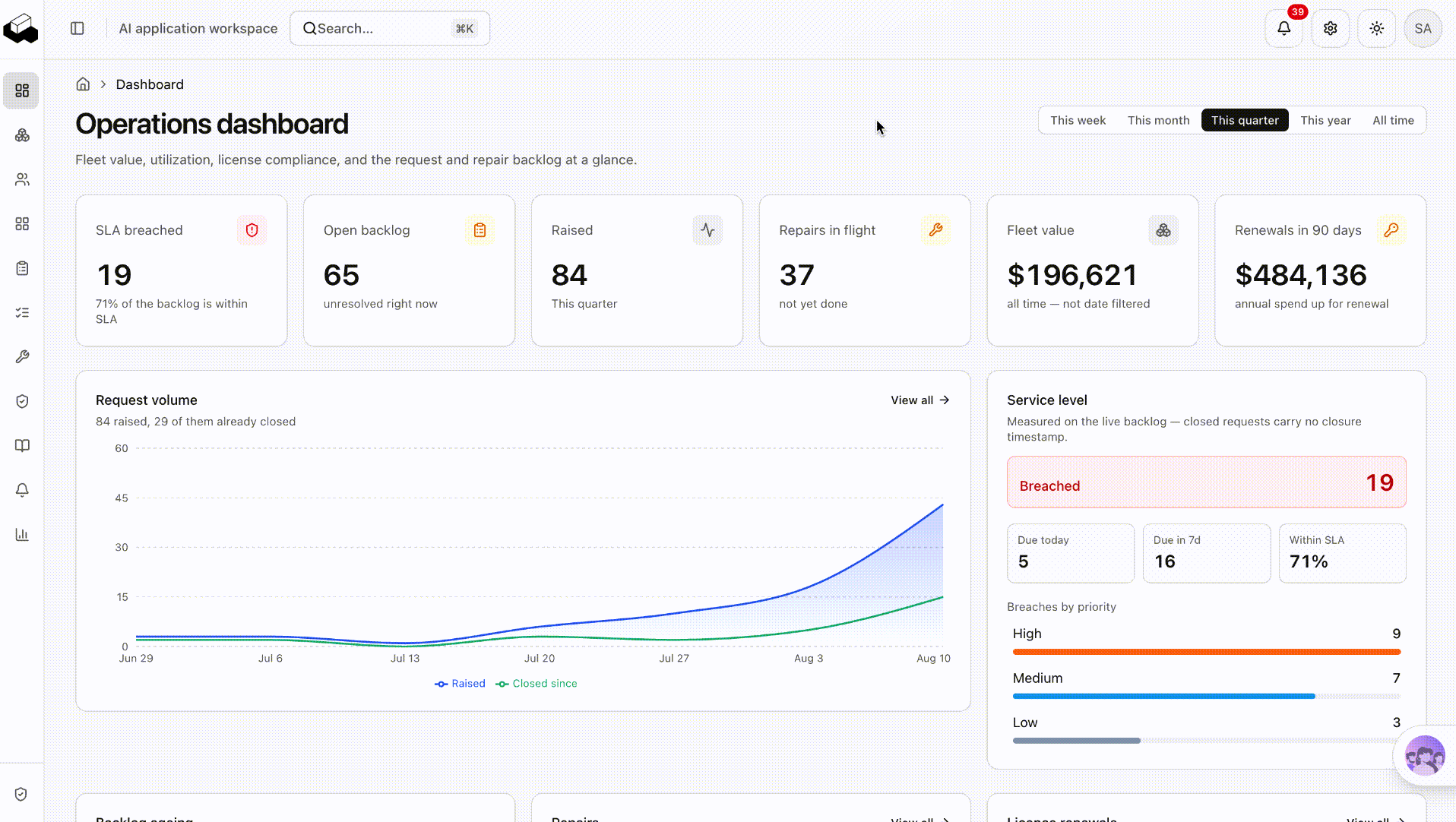Click the clipboard icon on Open backlog card
This screenshot has height=822, width=1456.
coord(480,230)
